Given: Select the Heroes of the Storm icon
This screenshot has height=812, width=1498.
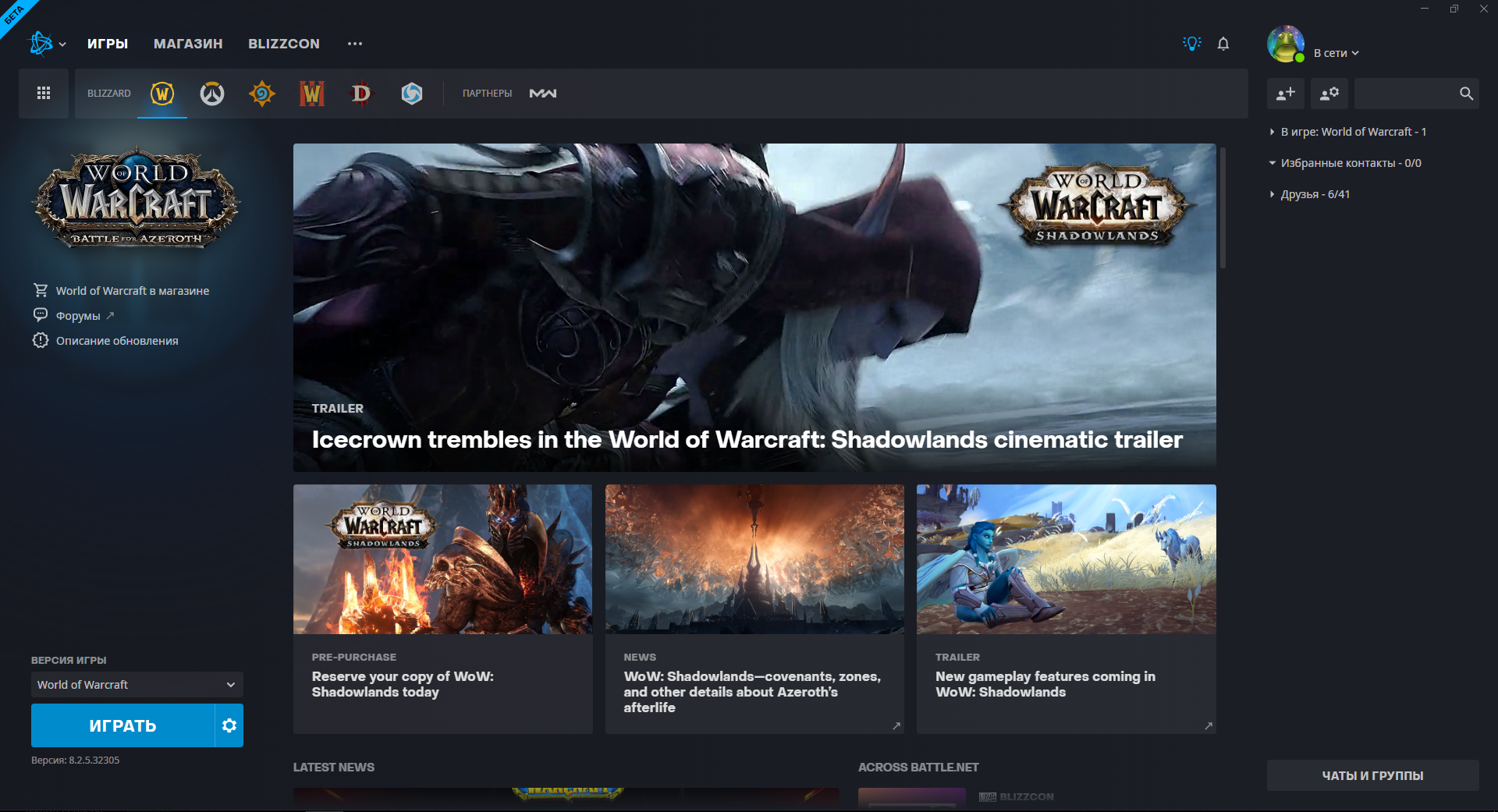Looking at the screenshot, I should (x=412, y=94).
